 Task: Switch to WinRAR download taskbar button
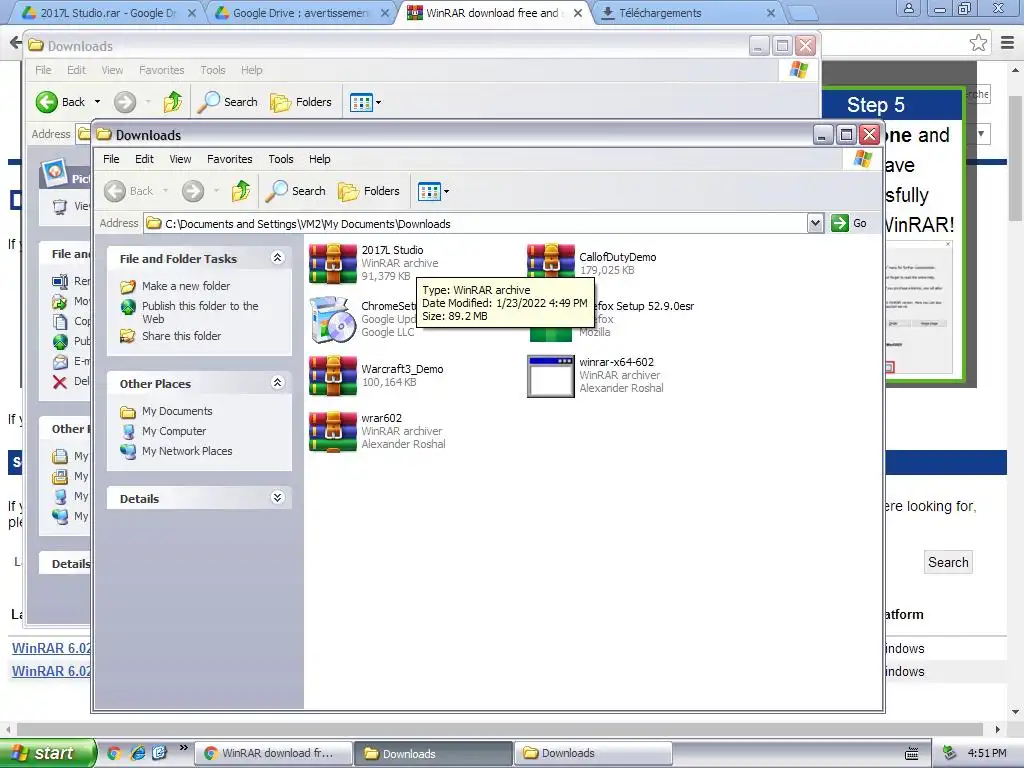click(272, 753)
